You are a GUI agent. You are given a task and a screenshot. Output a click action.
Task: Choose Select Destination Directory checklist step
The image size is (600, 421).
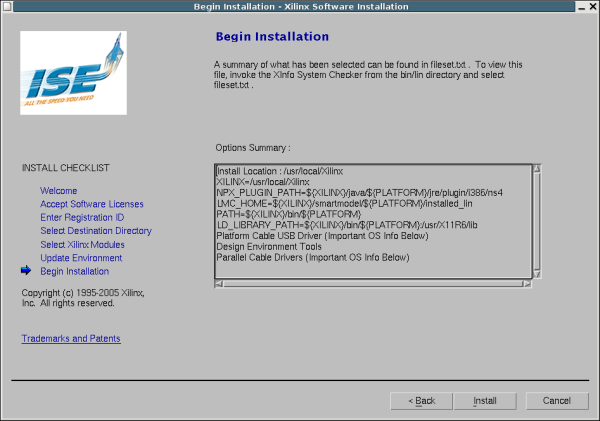pyautogui.click(x=96, y=231)
